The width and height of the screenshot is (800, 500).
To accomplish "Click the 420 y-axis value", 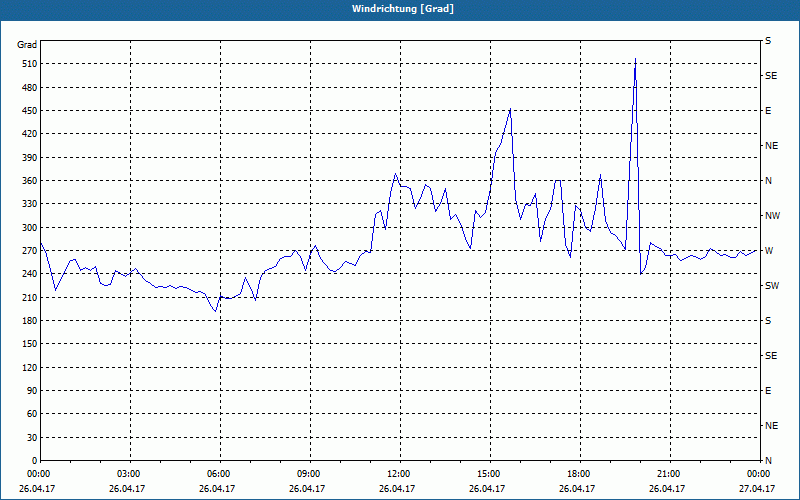I will tap(30, 134).
